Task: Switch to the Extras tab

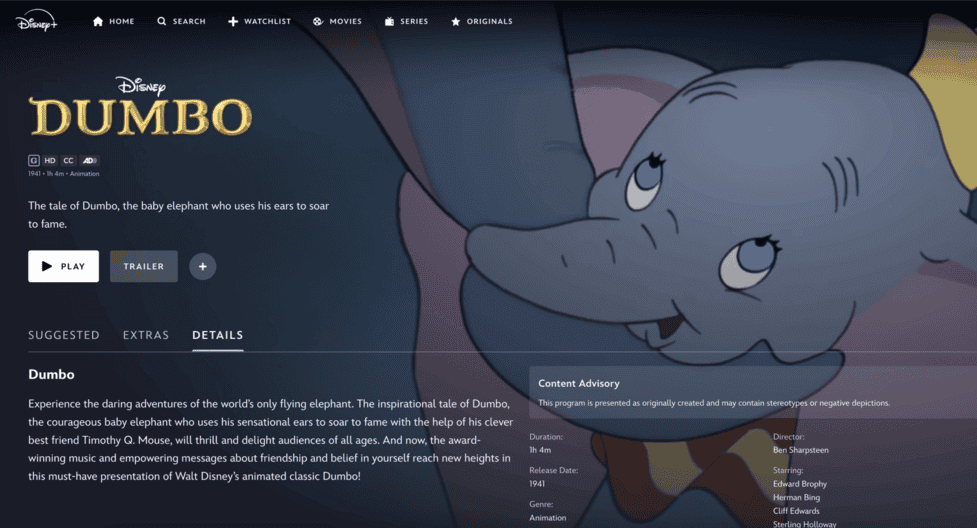Action: coord(146,335)
